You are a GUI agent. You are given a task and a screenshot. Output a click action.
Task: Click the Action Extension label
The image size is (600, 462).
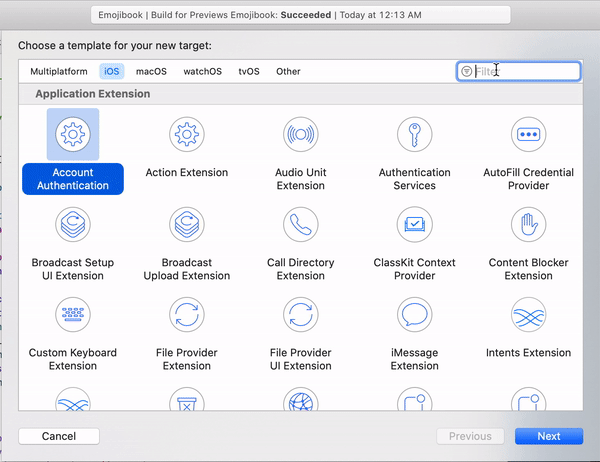click(x=187, y=173)
